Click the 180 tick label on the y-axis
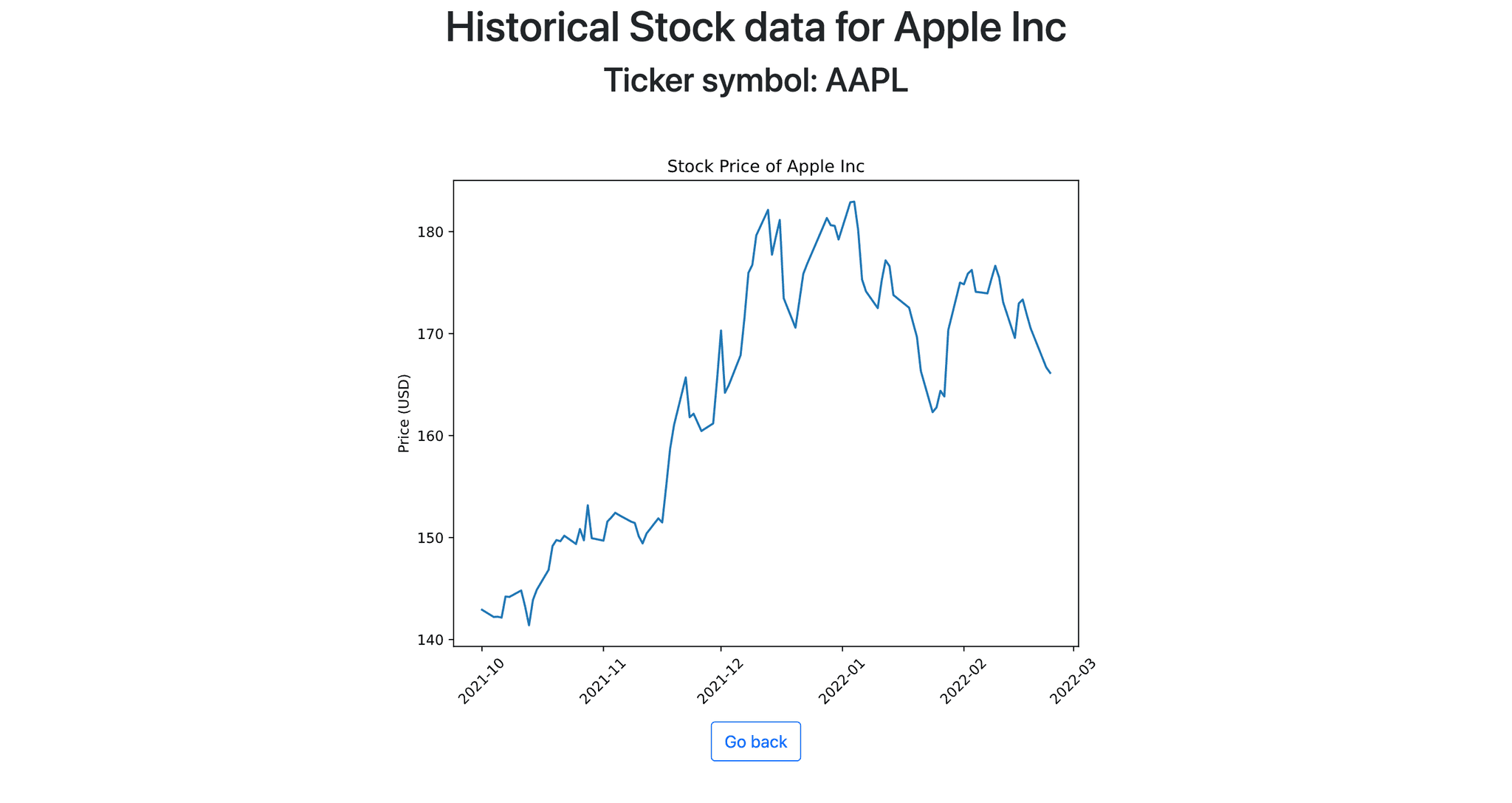 432,232
